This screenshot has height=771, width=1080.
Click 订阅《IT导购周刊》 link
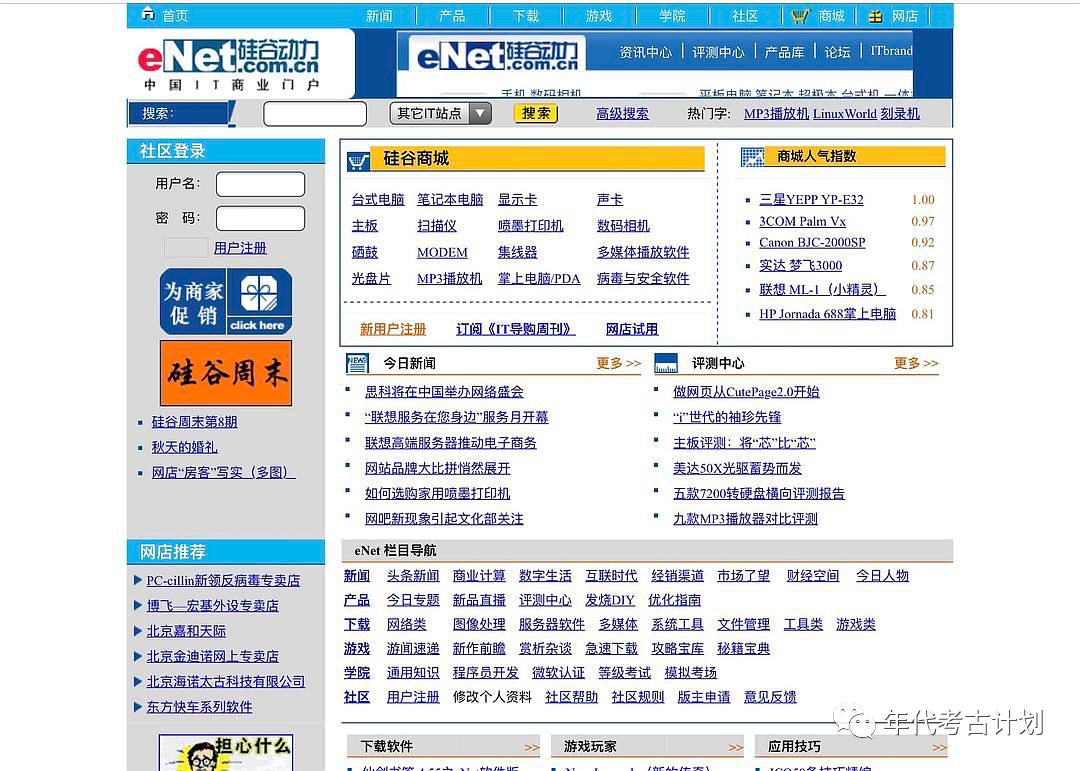pyautogui.click(x=515, y=329)
